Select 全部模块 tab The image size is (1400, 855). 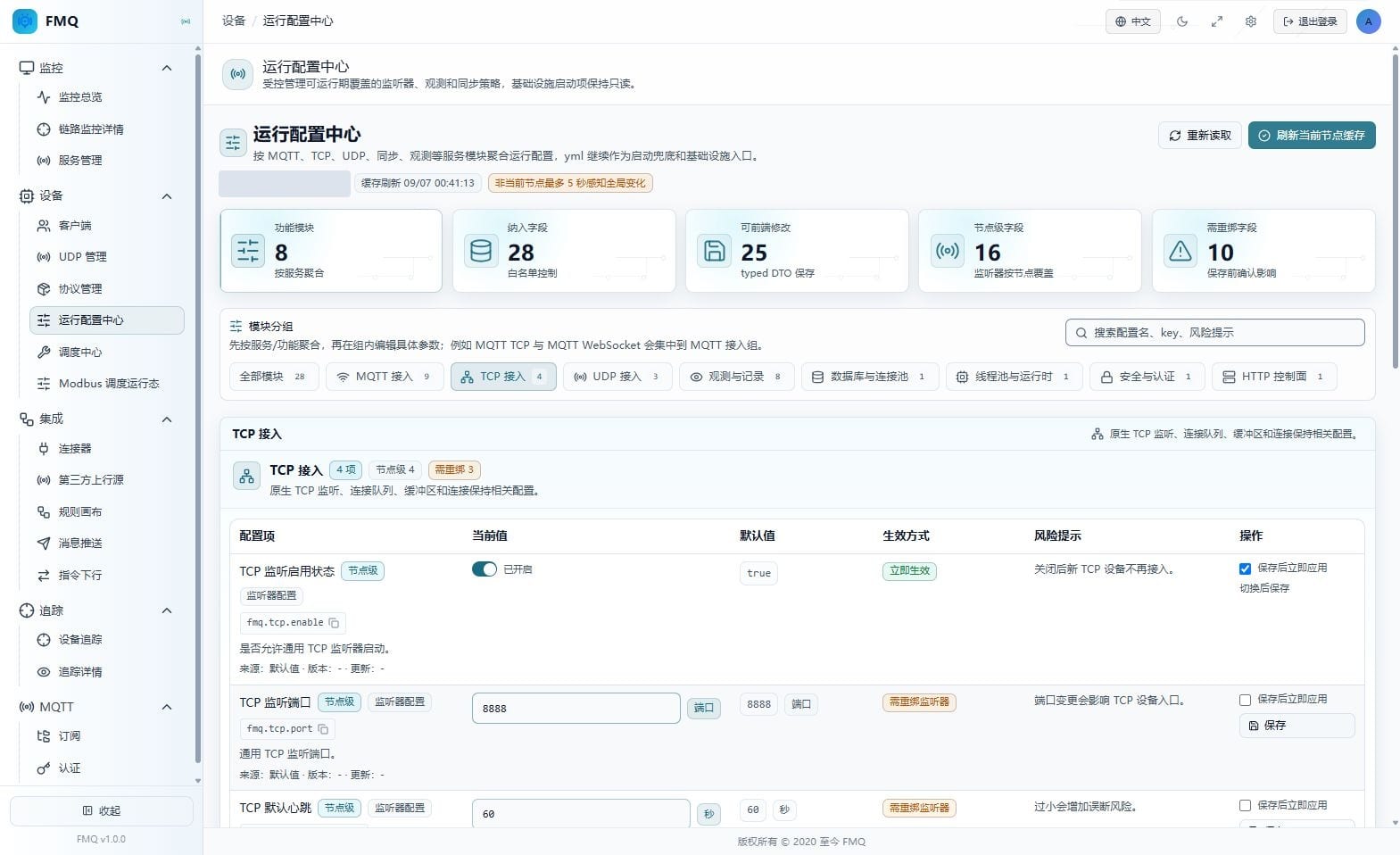pos(273,377)
